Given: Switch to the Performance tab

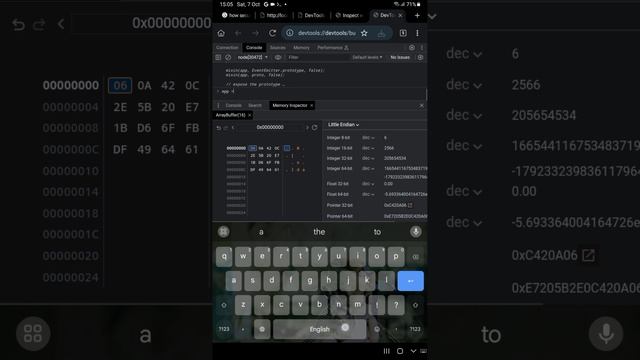Looking at the screenshot, I should pyautogui.click(x=333, y=48).
